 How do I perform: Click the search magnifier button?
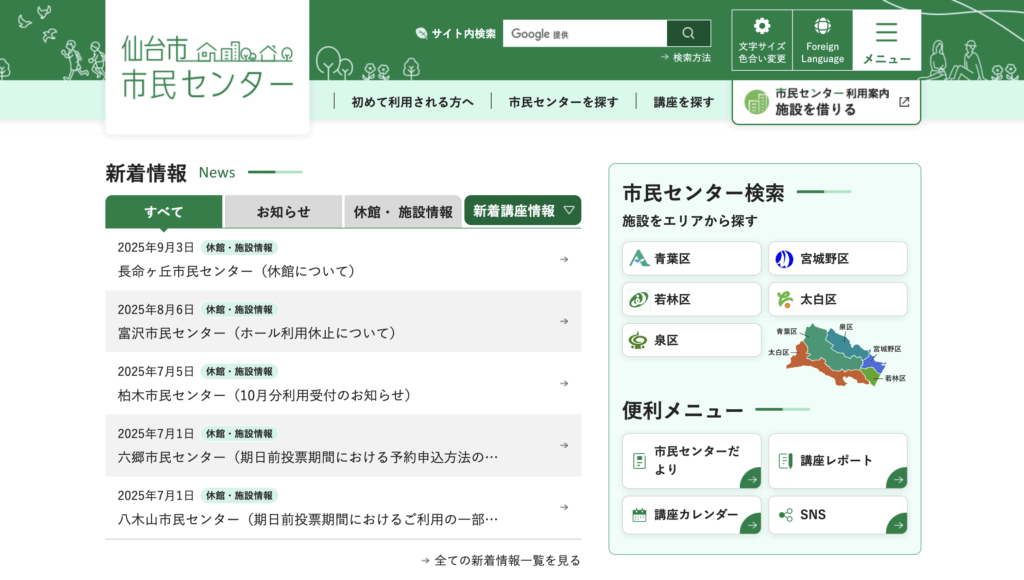tap(688, 33)
